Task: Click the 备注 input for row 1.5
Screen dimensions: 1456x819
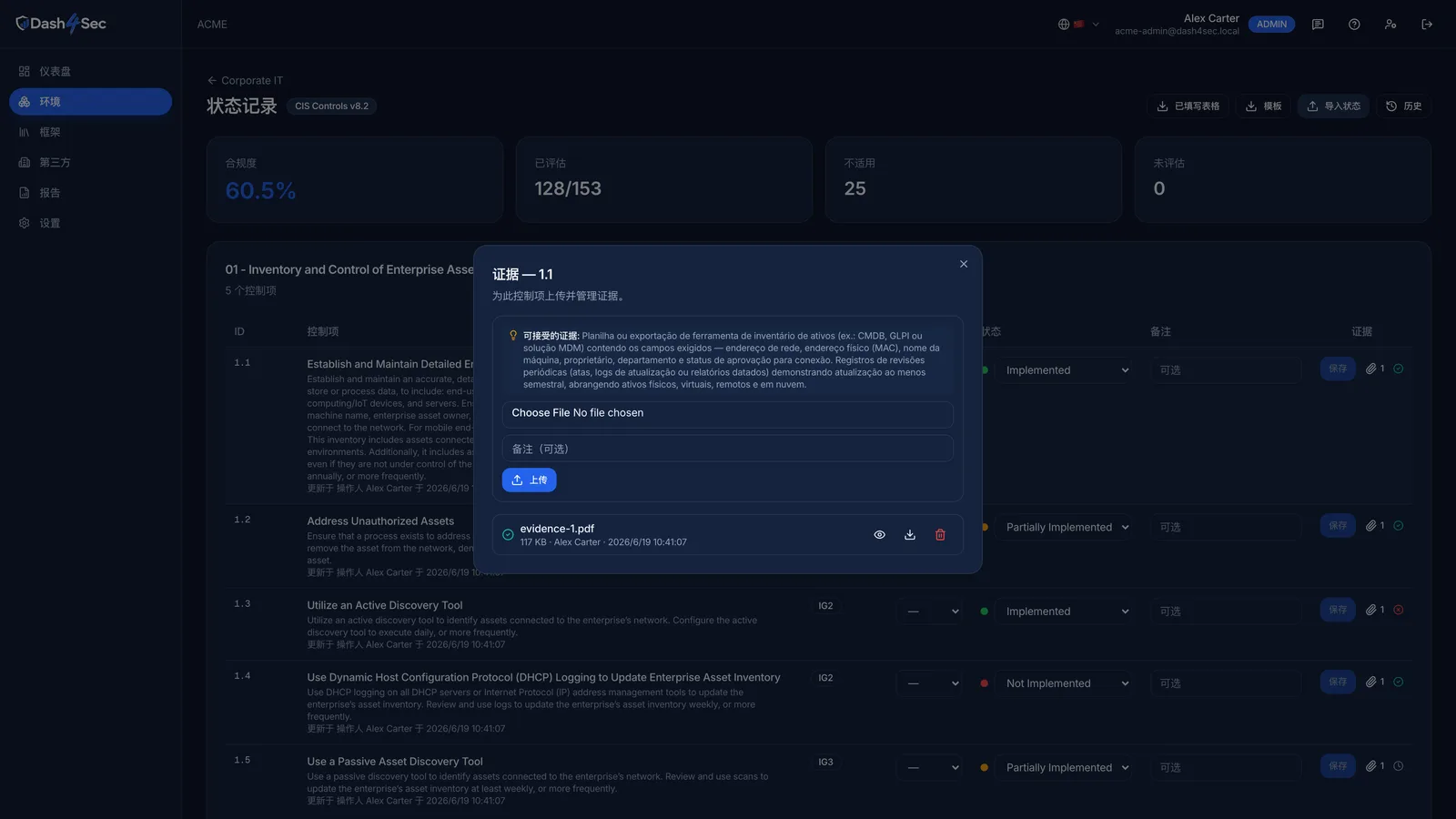Action: pyautogui.click(x=1226, y=767)
